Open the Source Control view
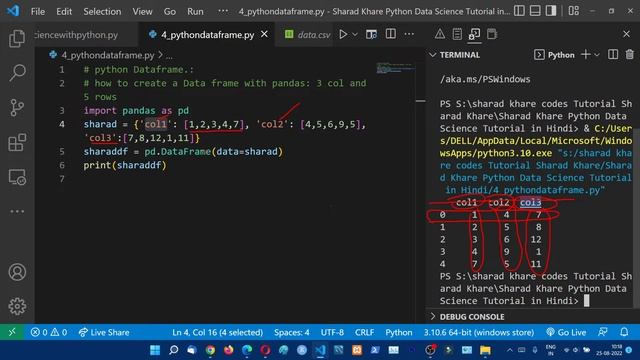The width and height of the screenshot is (640, 360). coord(17,108)
